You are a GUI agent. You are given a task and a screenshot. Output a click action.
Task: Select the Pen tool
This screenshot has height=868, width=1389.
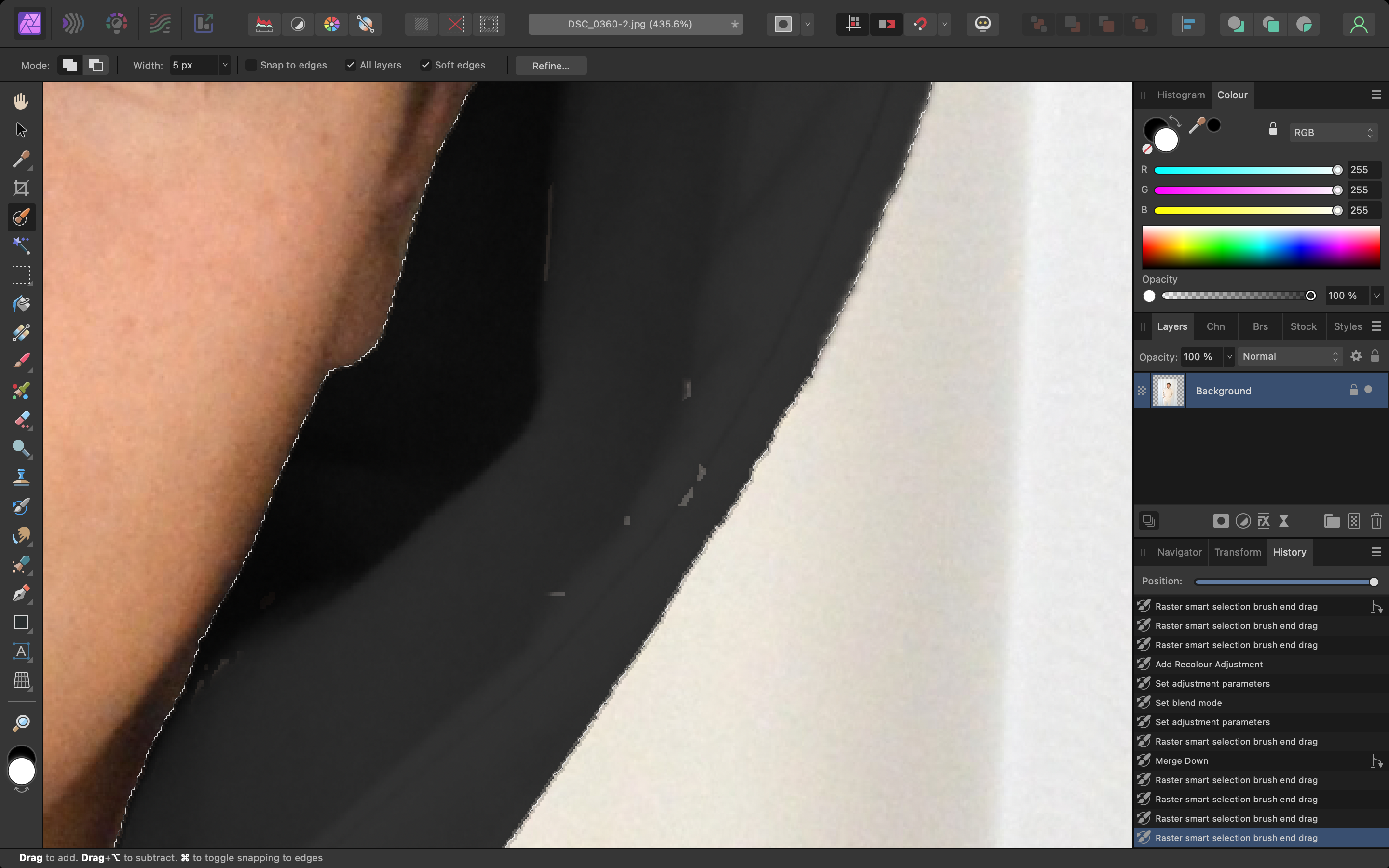click(21, 594)
